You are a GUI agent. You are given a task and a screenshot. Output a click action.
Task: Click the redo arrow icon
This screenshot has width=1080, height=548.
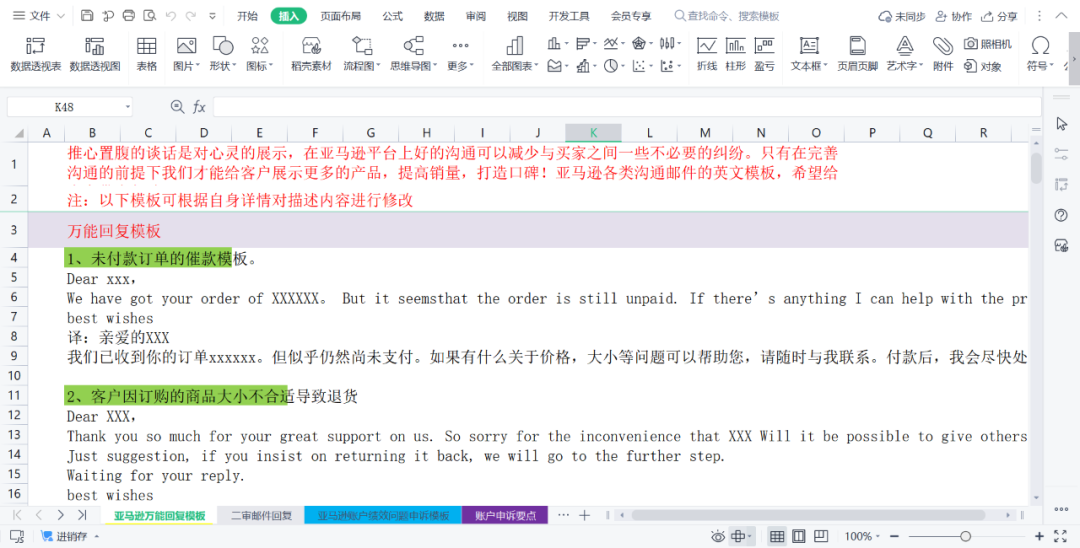(191, 16)
